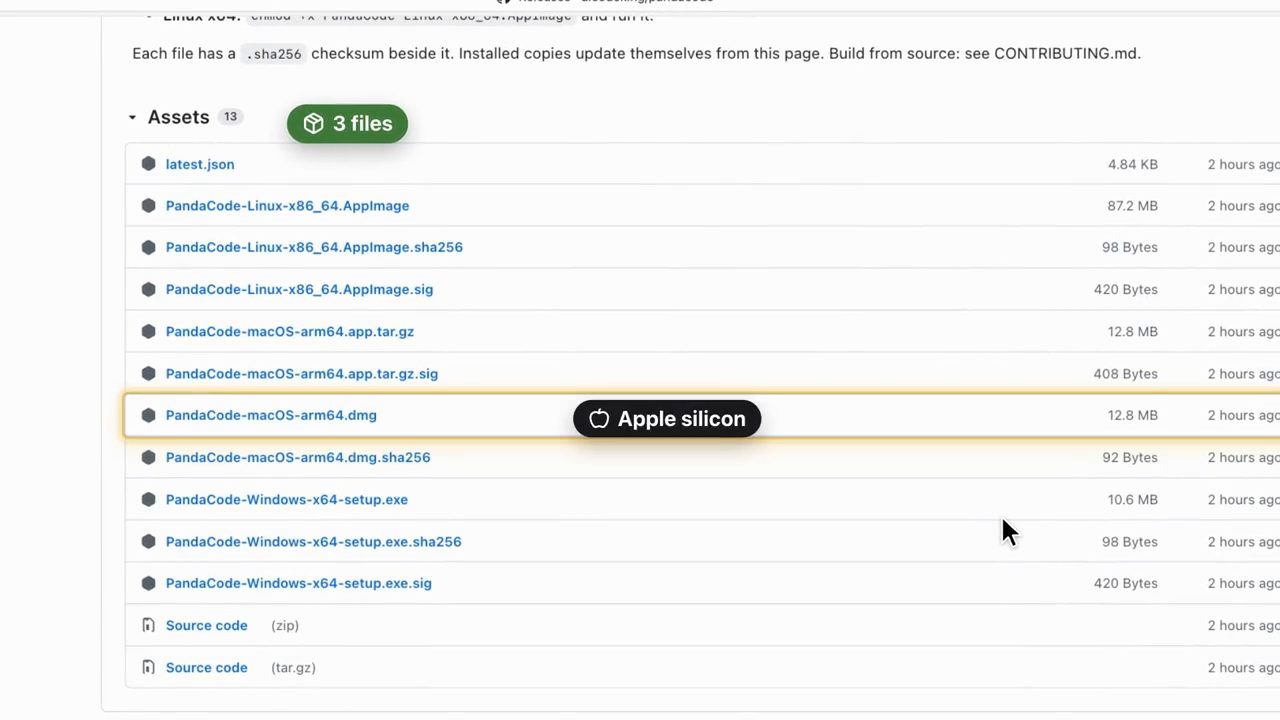Click package icon beside latest.json
This screenshot has height=720, width=1280.
[148, 164]
